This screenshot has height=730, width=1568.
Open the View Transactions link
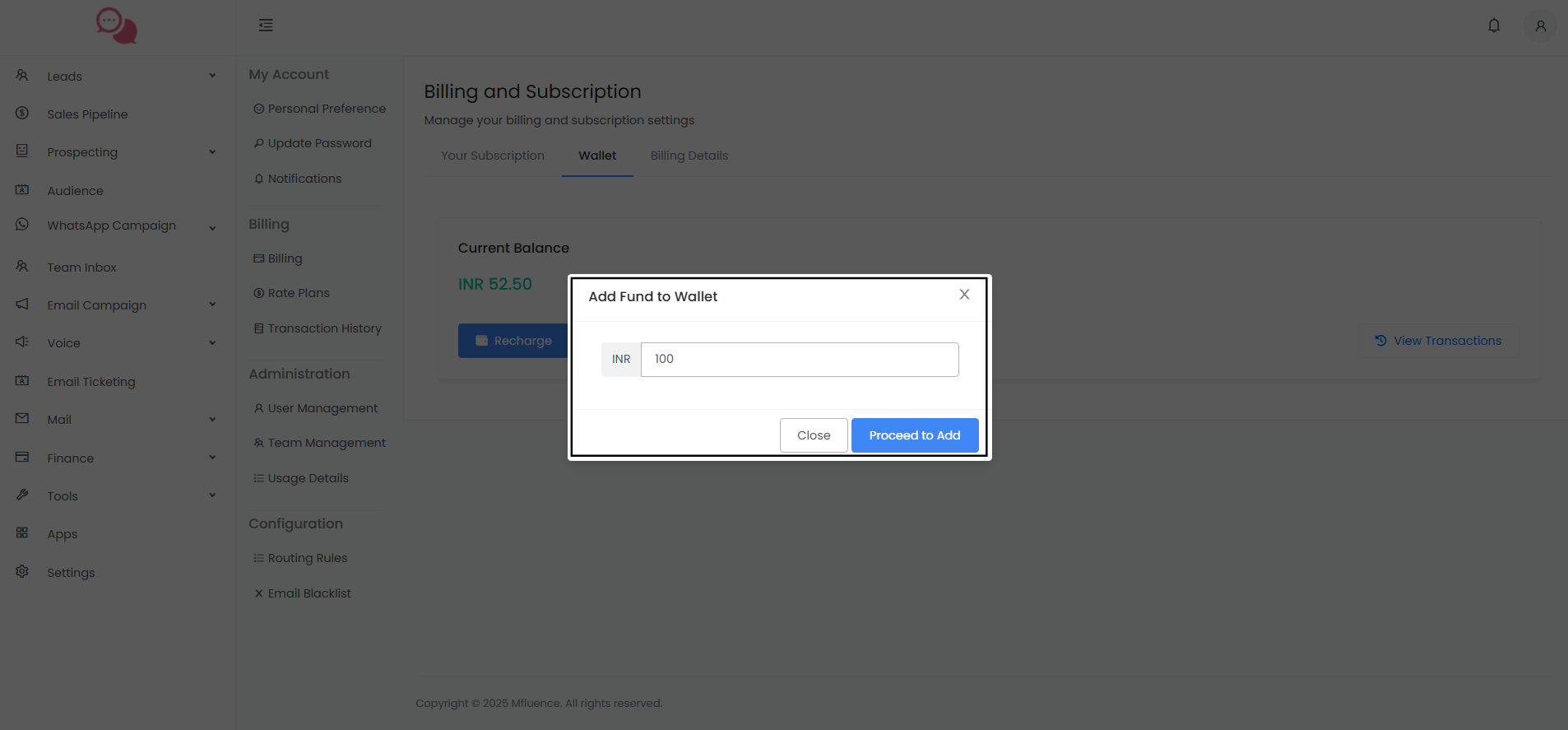tap(1438, 341)
